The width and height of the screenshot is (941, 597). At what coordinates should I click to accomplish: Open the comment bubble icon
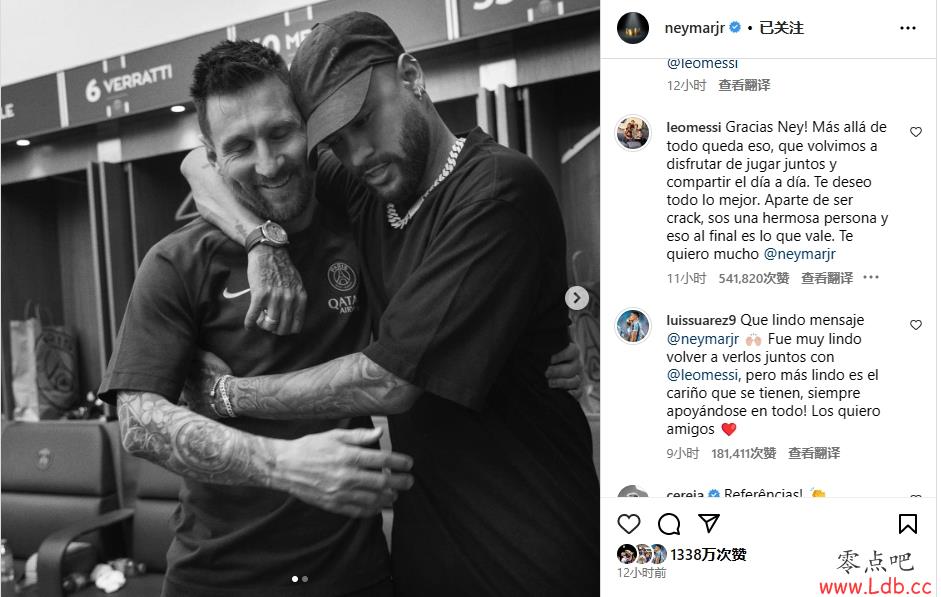(x=669, y=524)
